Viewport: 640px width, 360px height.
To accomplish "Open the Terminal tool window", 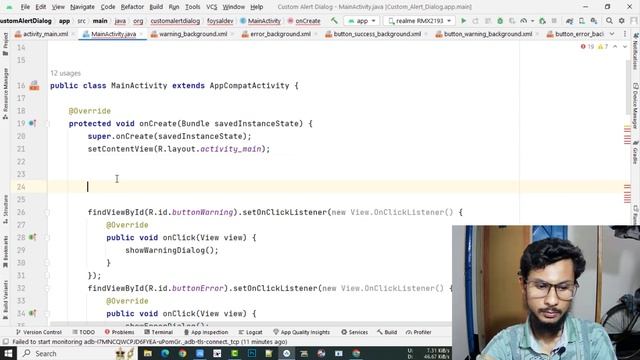I will click(159, 332).
